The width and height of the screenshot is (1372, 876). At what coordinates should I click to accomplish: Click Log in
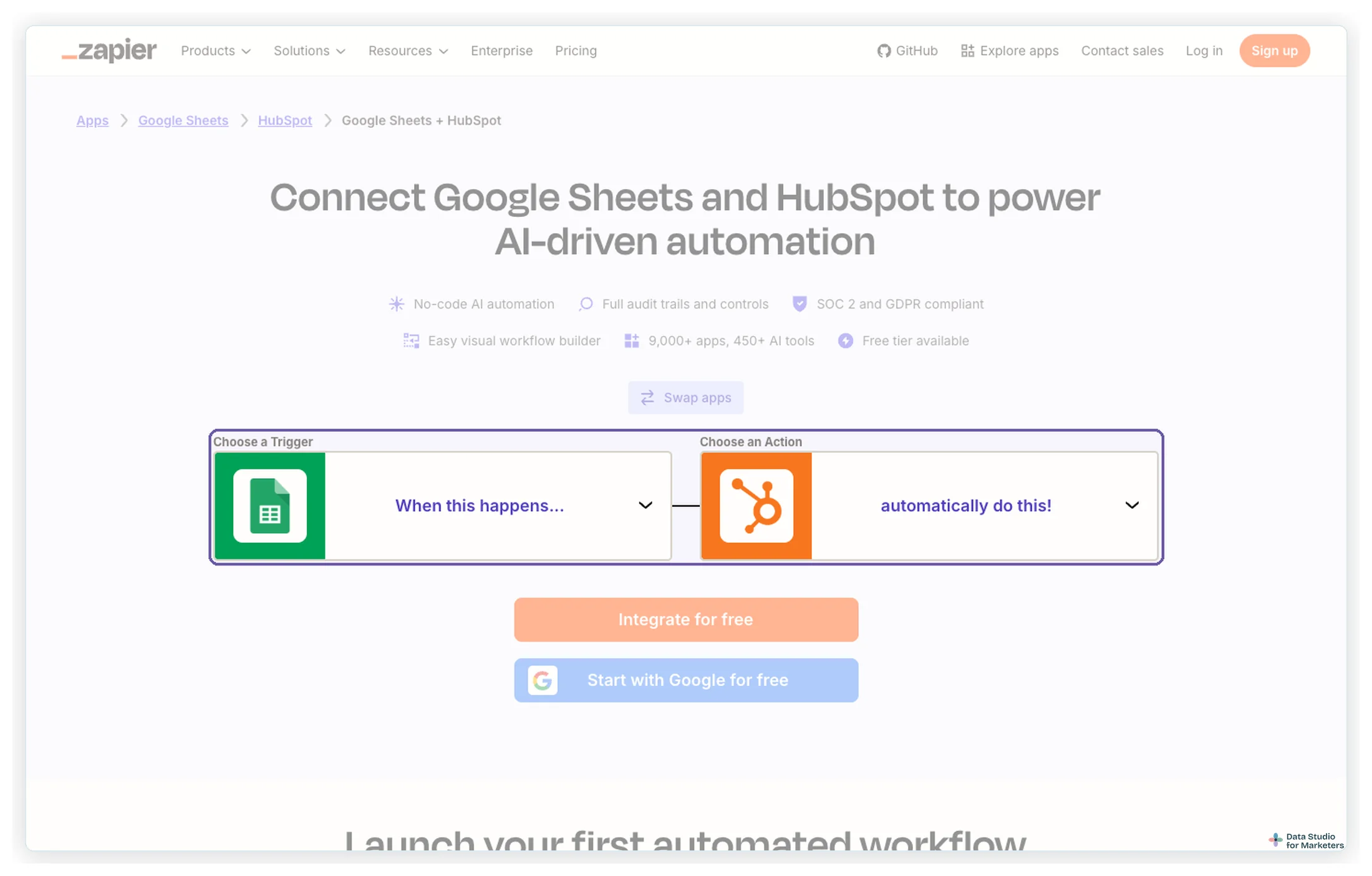[1204, 51]
